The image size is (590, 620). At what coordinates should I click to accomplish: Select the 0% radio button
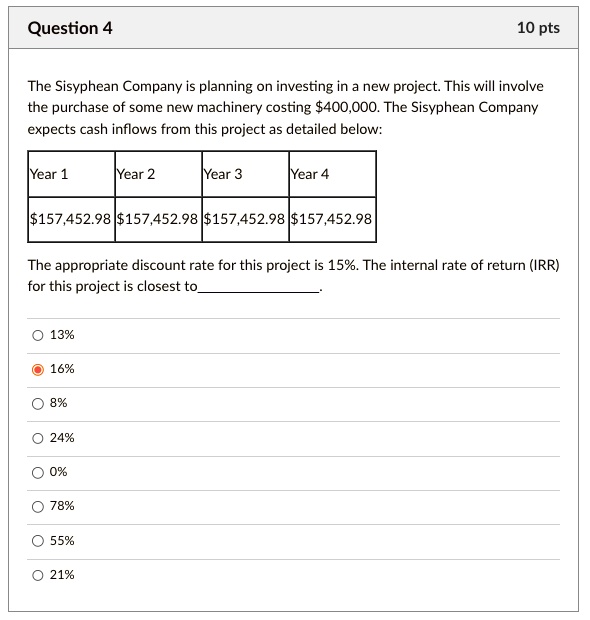tap(38, 473)
